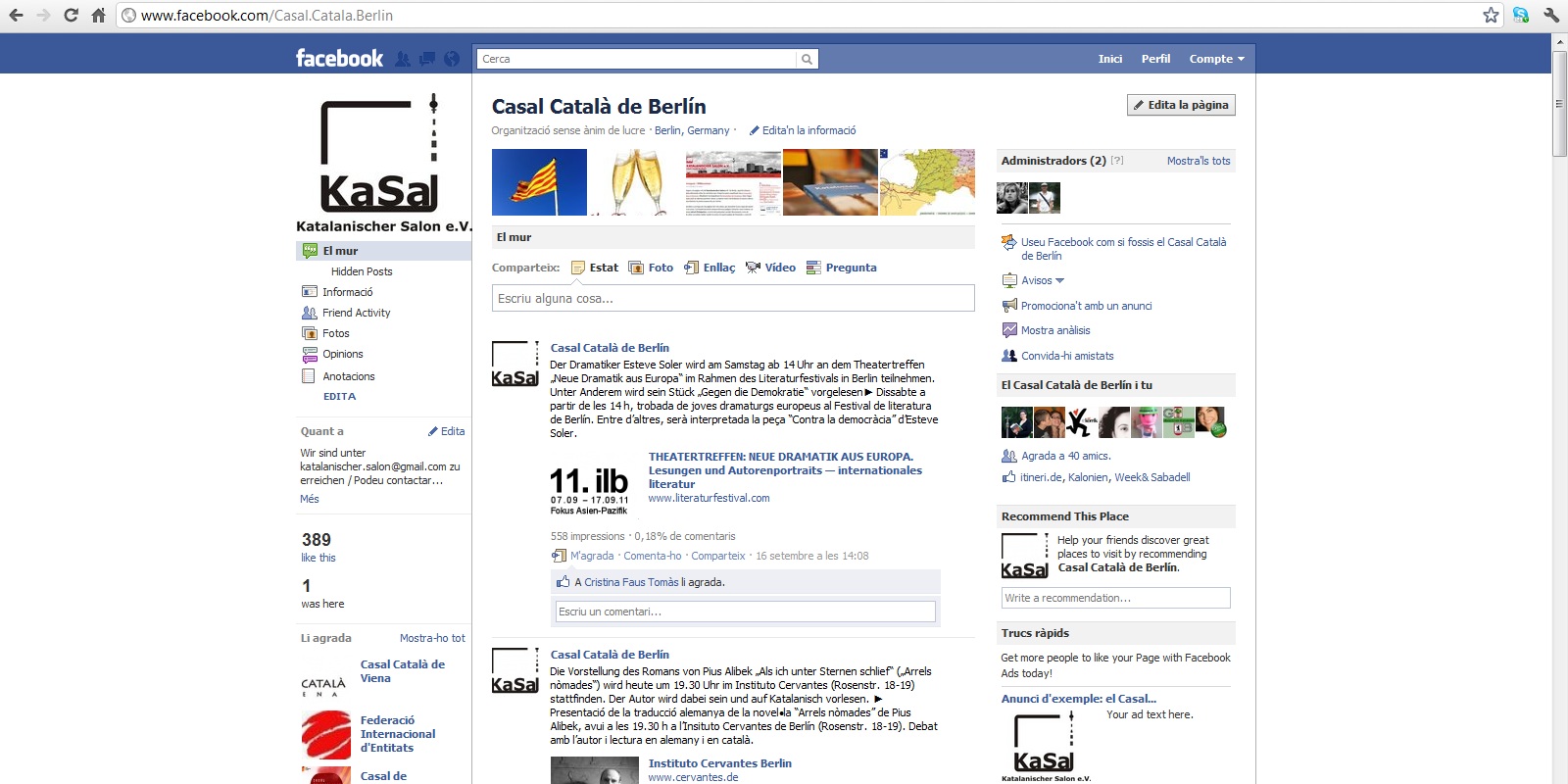Reload the page with the refresh icon
Image resolution: width=1568 pixels, height=784 pixels.
tap(71, 16)
